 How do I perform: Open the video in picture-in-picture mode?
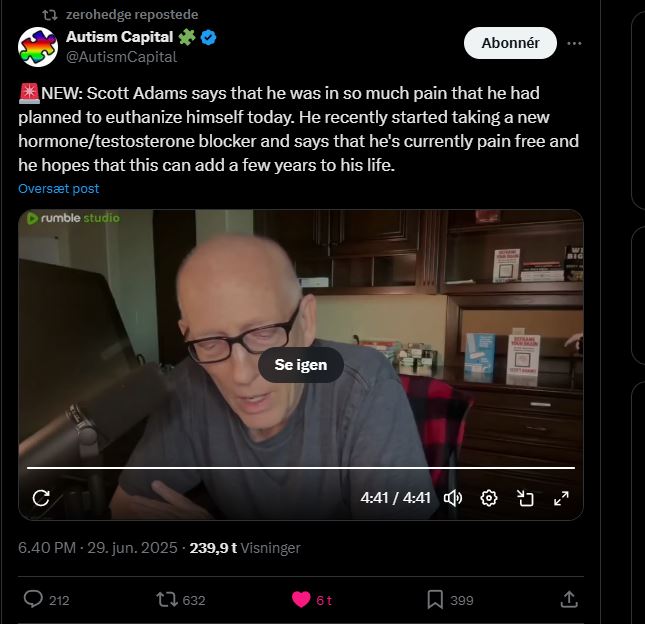(525, 498)
